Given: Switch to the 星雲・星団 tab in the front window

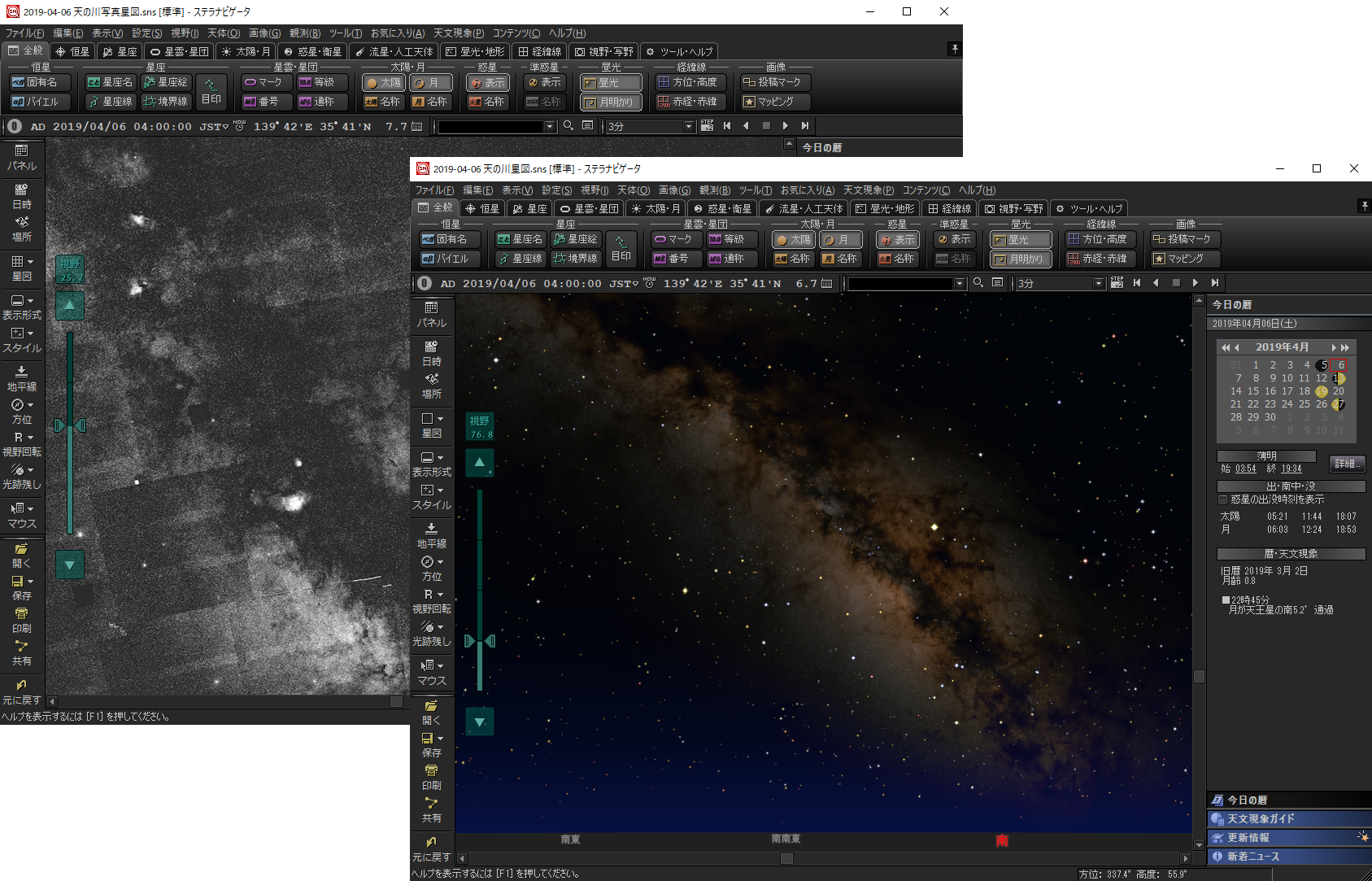Looking at the screenshot, I should pyautogui.click(x=590, y=209).
